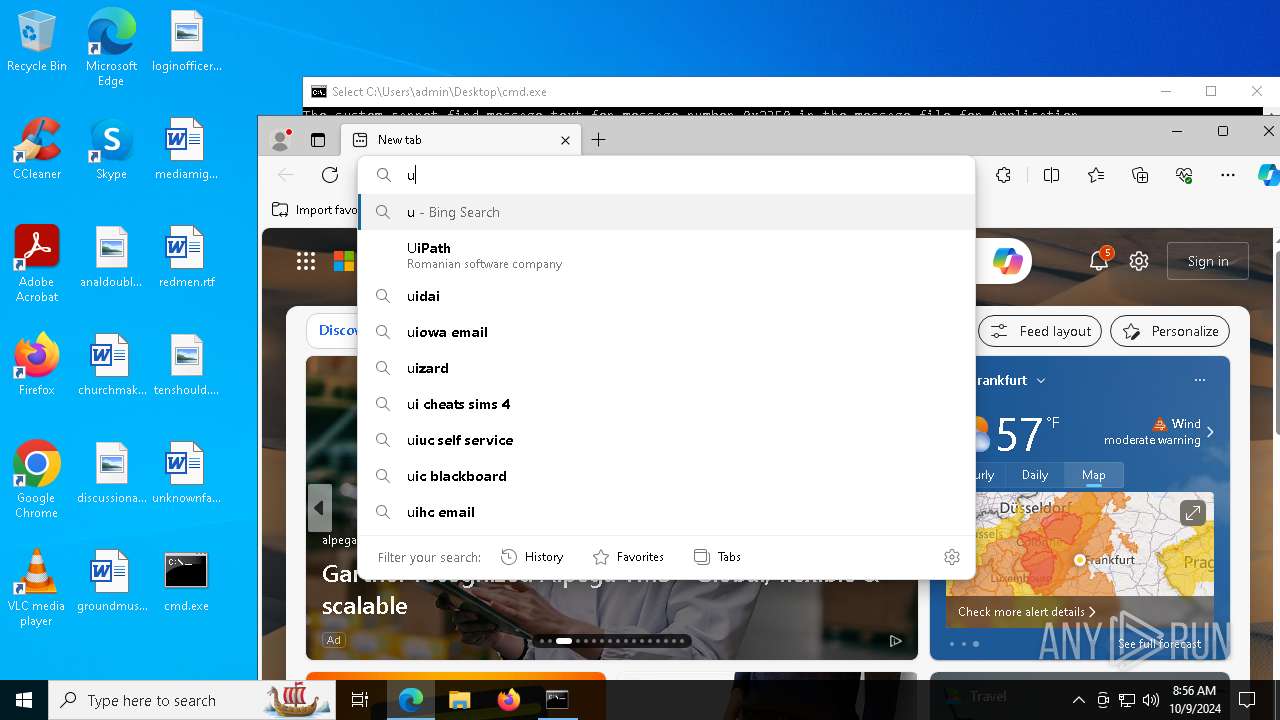1280x720 pixels.
Task: Filter search by Favorites
Action: coord(628,557)
